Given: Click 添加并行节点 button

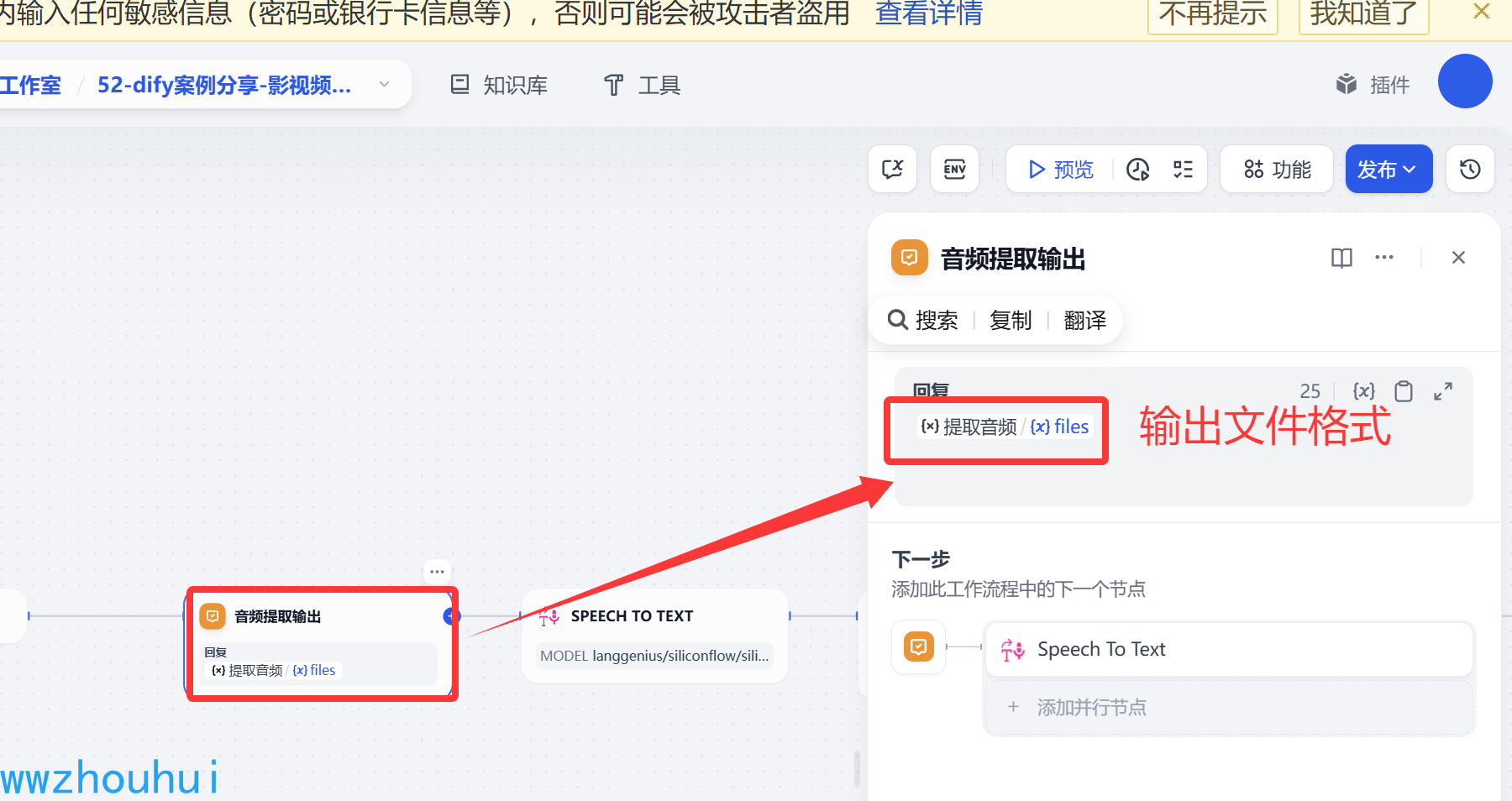Looking at the screenshot, I should point(1229,707).
